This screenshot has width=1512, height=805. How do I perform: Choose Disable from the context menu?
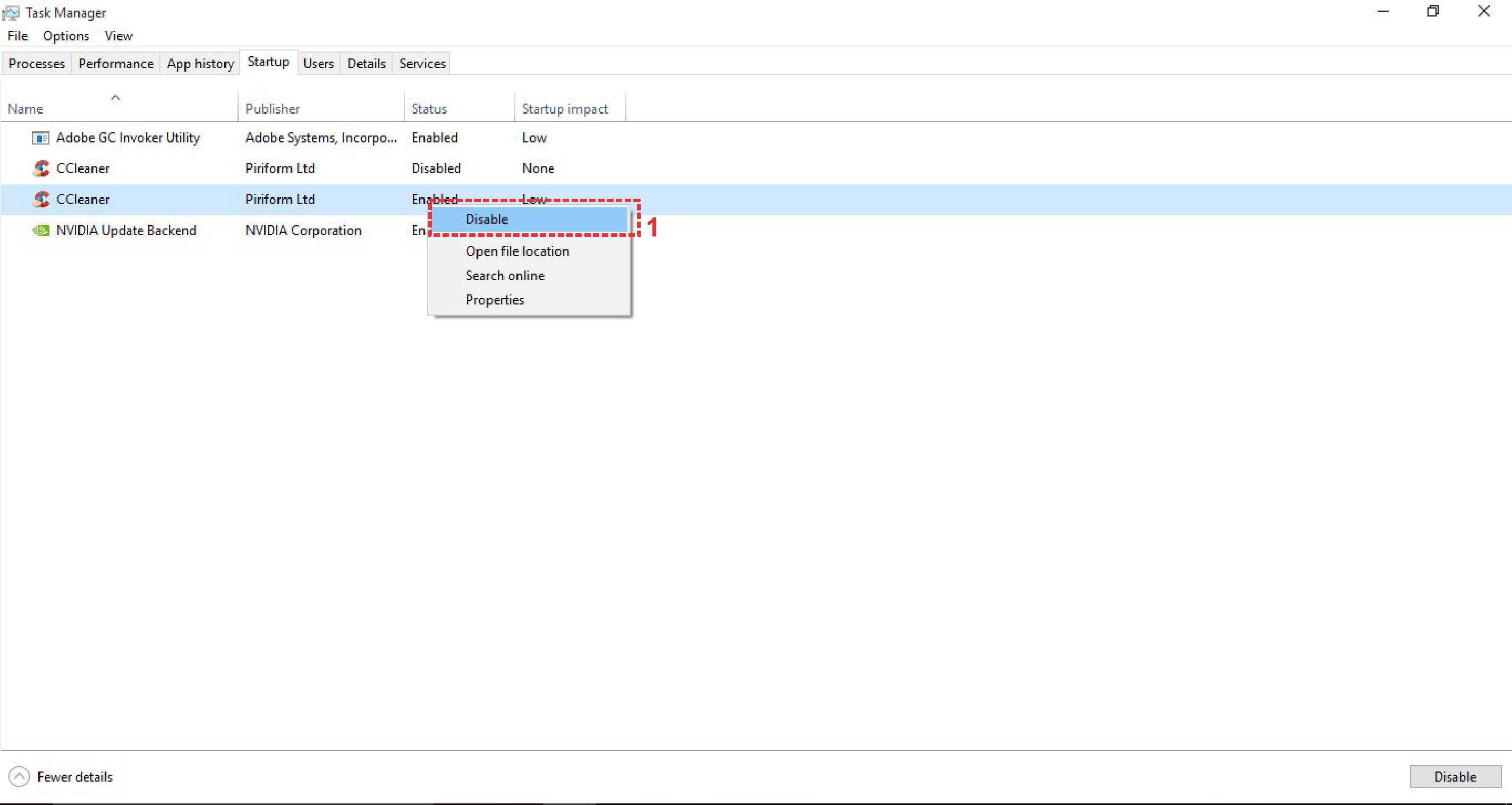tap(487, 219)
